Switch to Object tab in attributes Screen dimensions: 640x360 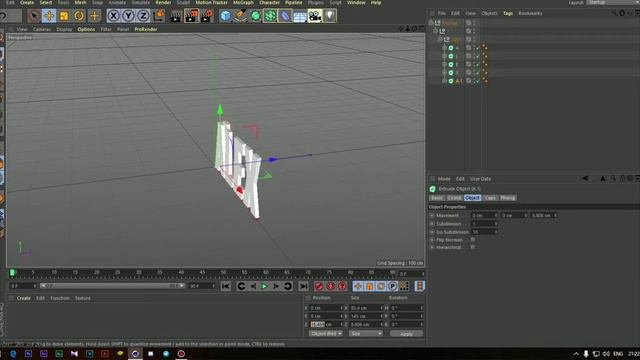tap(472, 198)
